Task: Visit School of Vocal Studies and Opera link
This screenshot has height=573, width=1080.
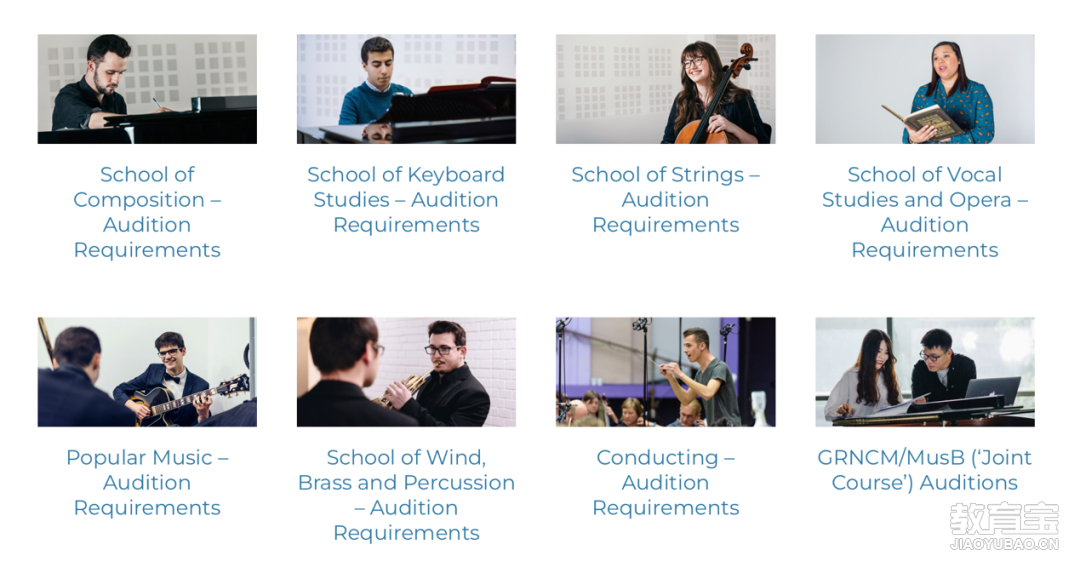Action: click(925, 212)
